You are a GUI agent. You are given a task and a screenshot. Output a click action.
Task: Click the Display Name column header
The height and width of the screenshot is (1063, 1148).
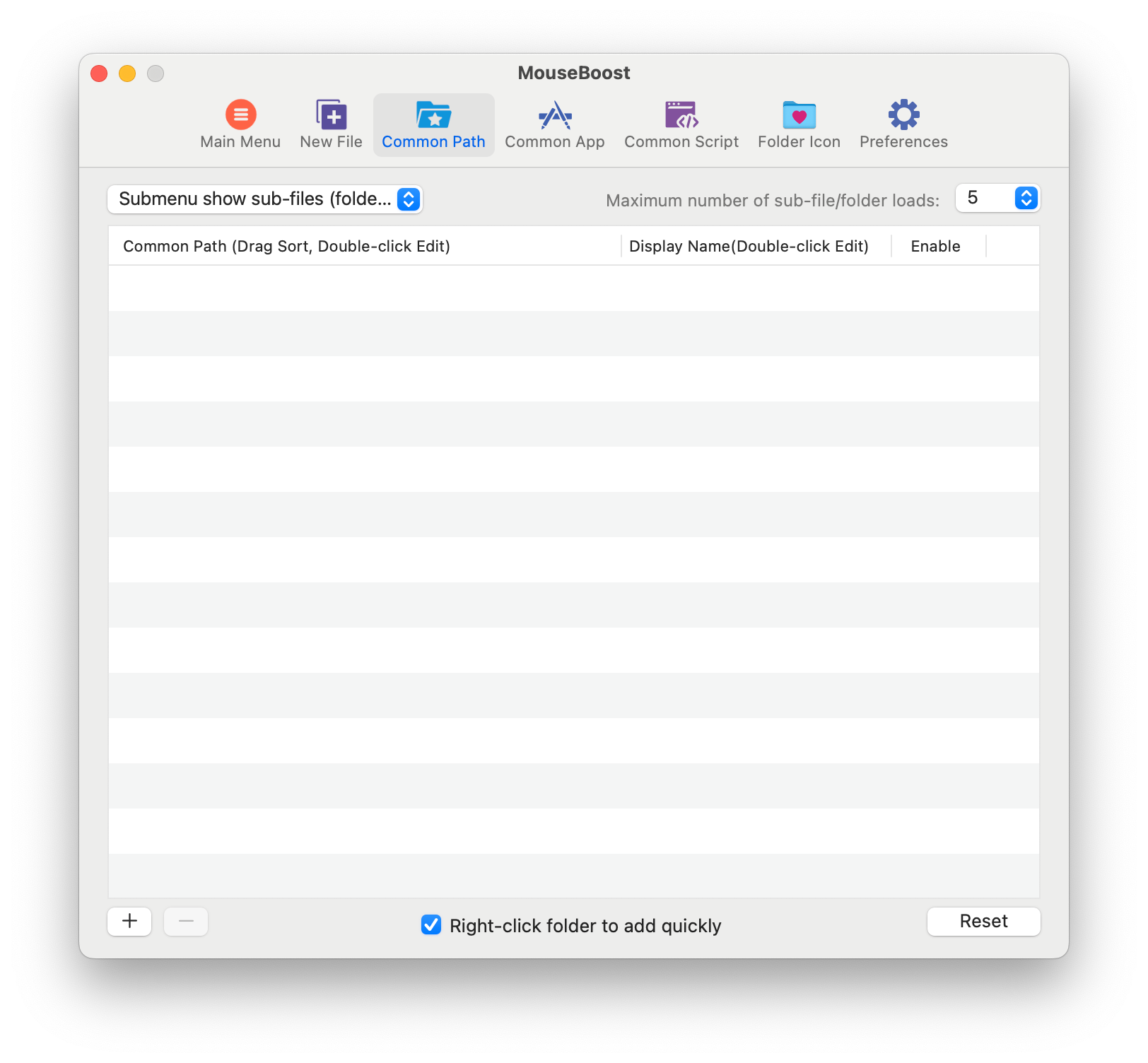tap(756, 246)
